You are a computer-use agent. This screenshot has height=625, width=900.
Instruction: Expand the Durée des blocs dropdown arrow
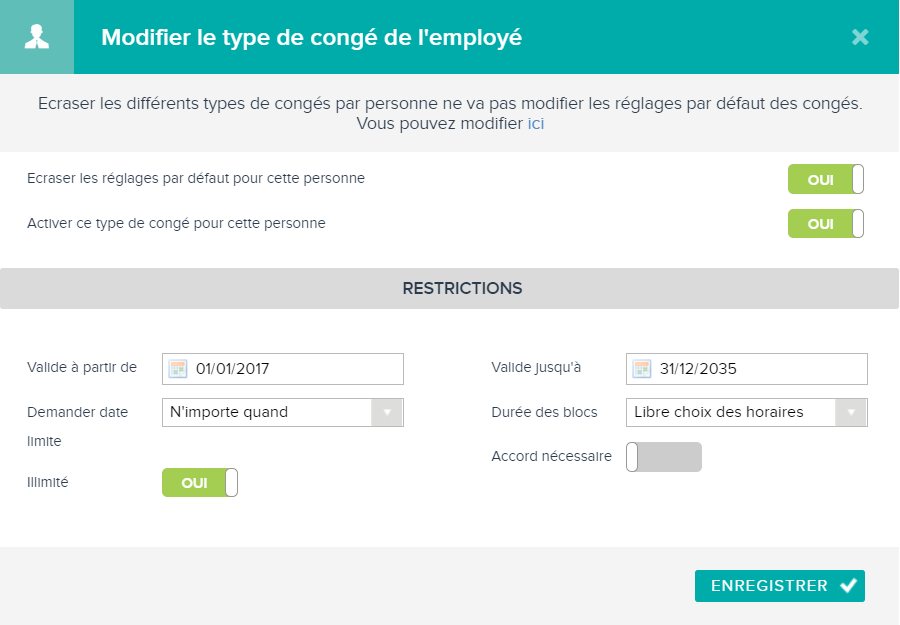pos(851,413)
